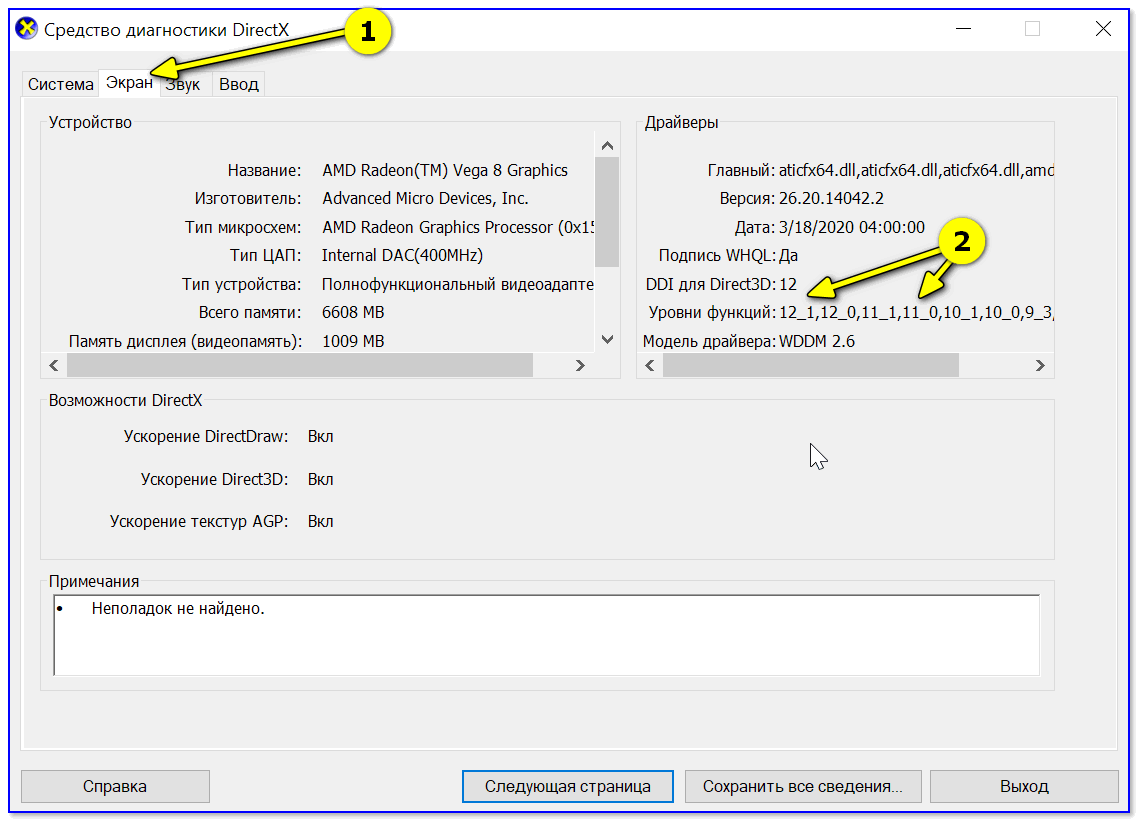1138x821 pixels.
Task: Minimize the DirectX diagnostic window
Action: point(961,29)
